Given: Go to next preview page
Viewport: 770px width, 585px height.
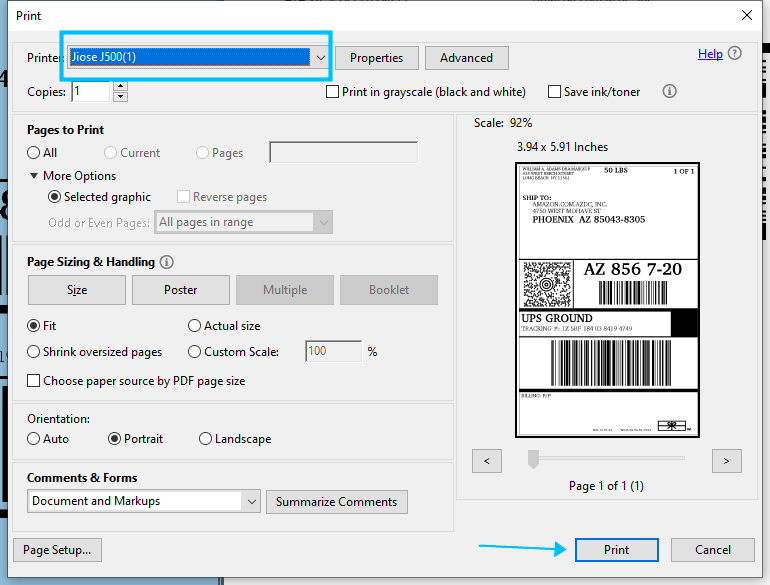Looking at the screenshot, I should click(x=727, y=461).
